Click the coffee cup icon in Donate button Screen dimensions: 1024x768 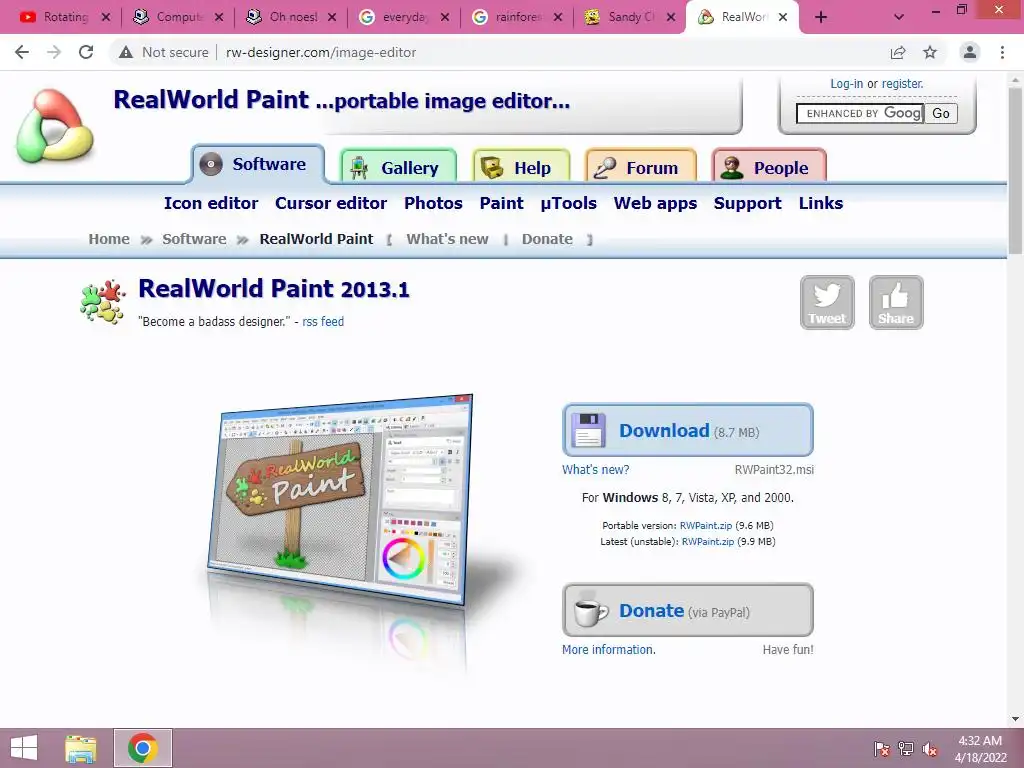coord(590,611)
